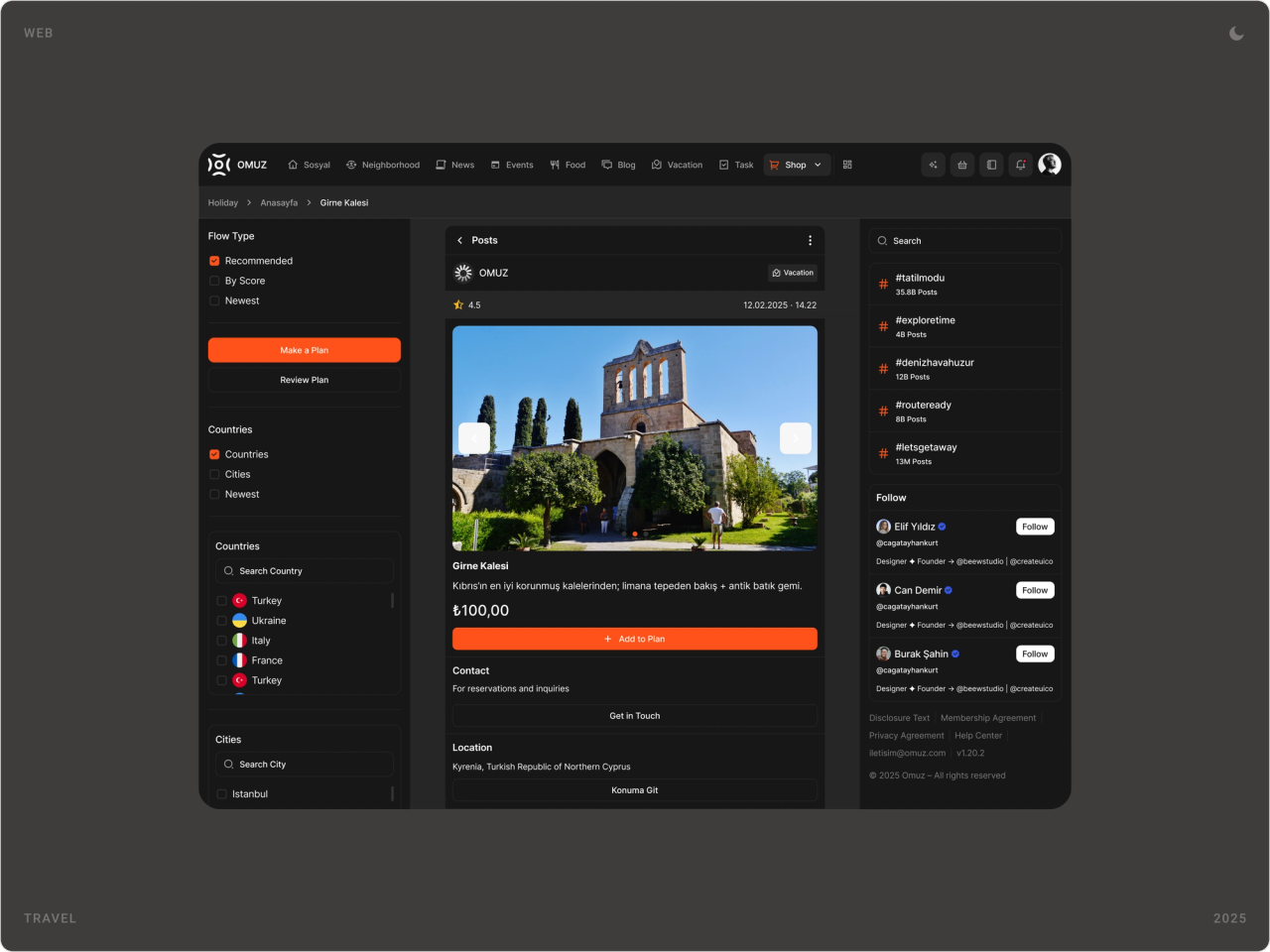
Task: Focus the hashtag Search field
Action: [x=965, y=241]
